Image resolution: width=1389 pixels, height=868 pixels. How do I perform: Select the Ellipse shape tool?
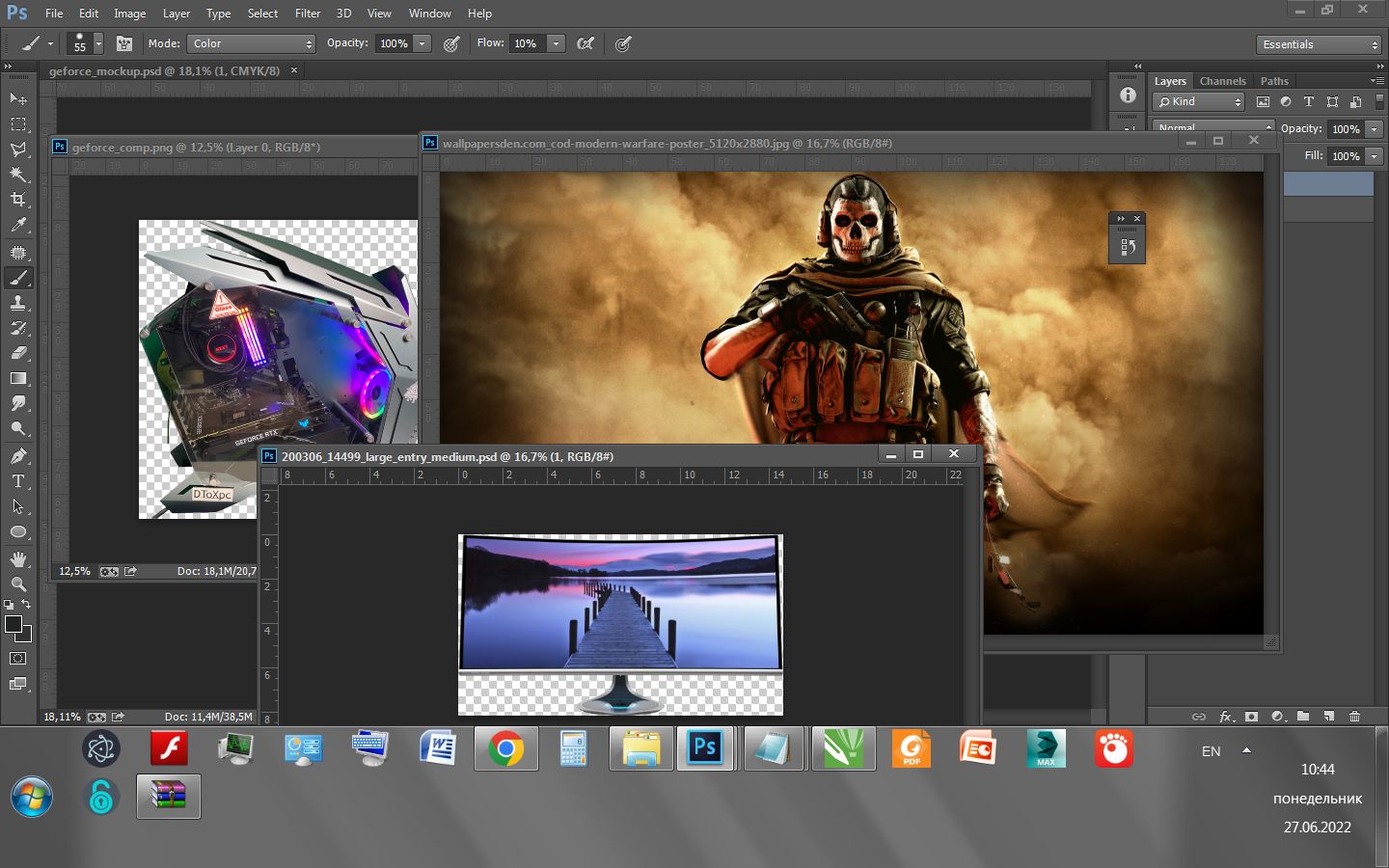18,531
